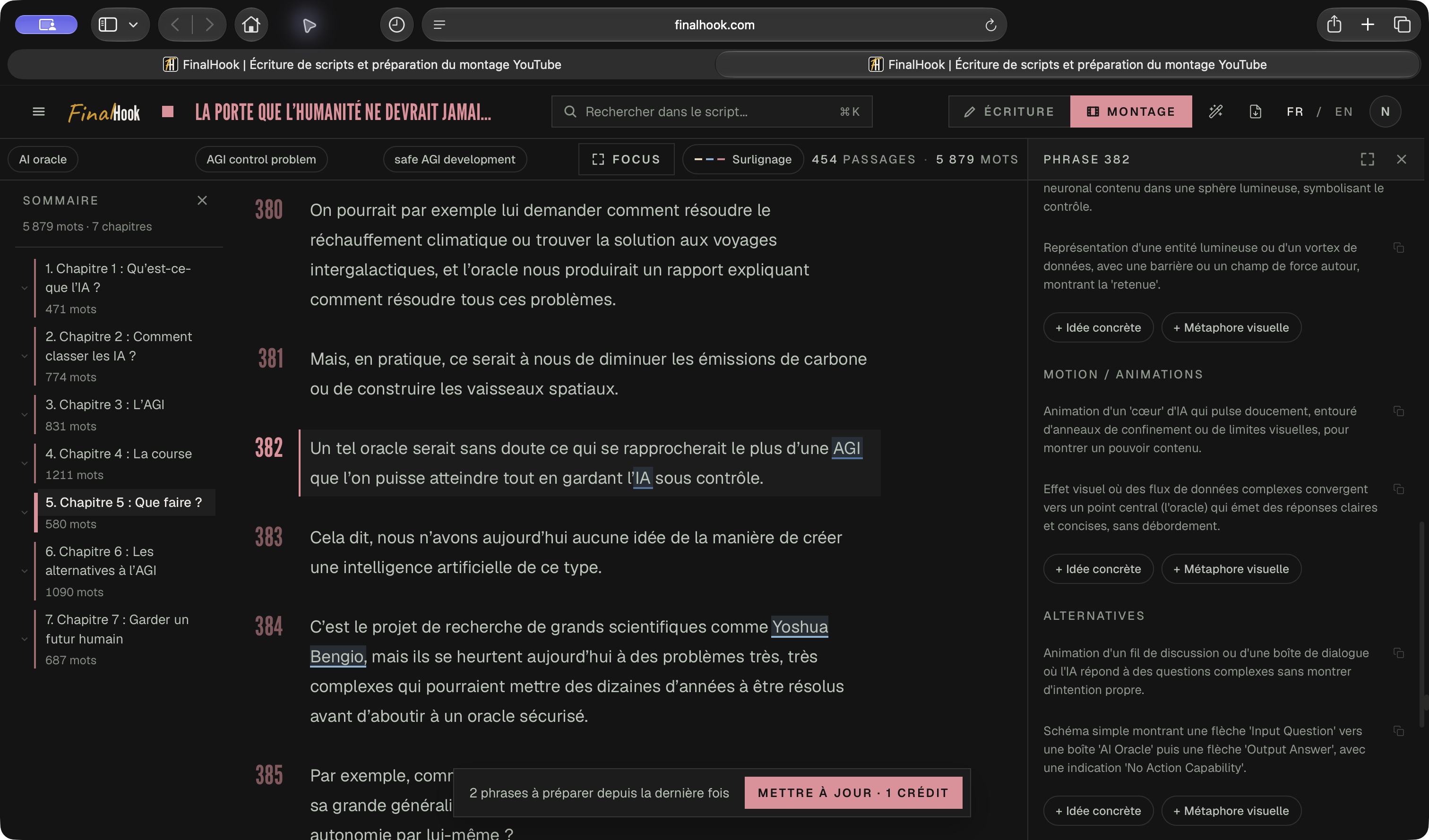The height and width of the screenshot is (840, 1429).
Task: Open the user avatar N
Action: pyautogui.click(x=1386, y=111)
